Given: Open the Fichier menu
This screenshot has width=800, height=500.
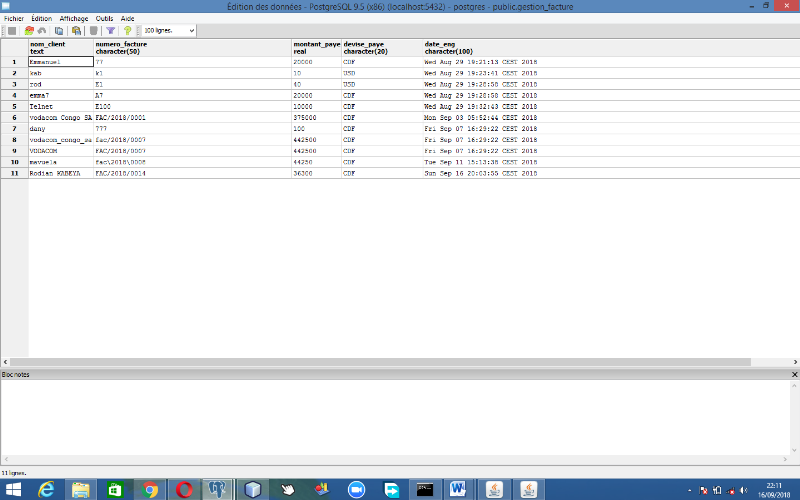Looking at the screenshot, I should point(14,18).
